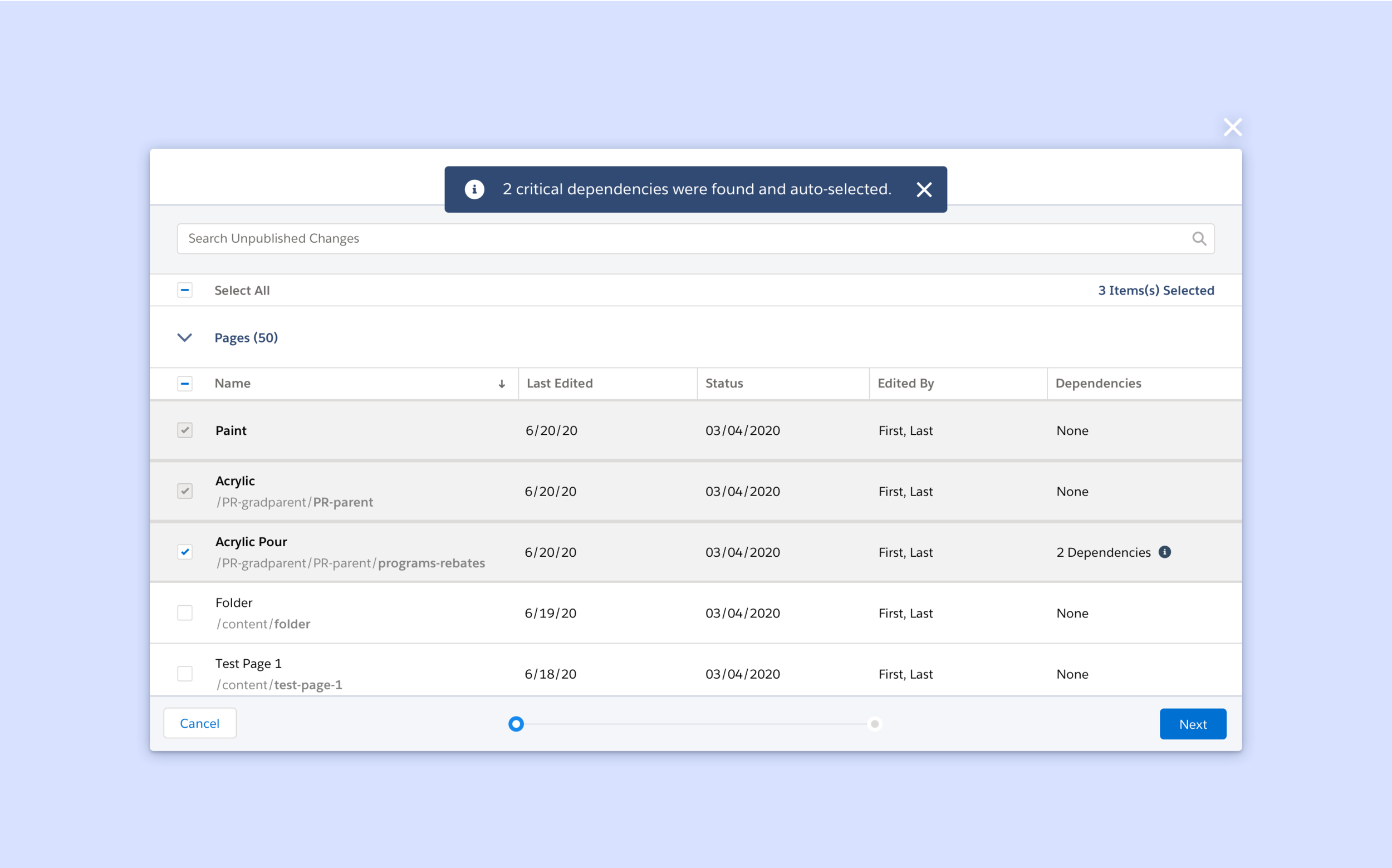Click the Cancel button
This screenshot has height=868, width=1392.
click(x=200, y=723)
